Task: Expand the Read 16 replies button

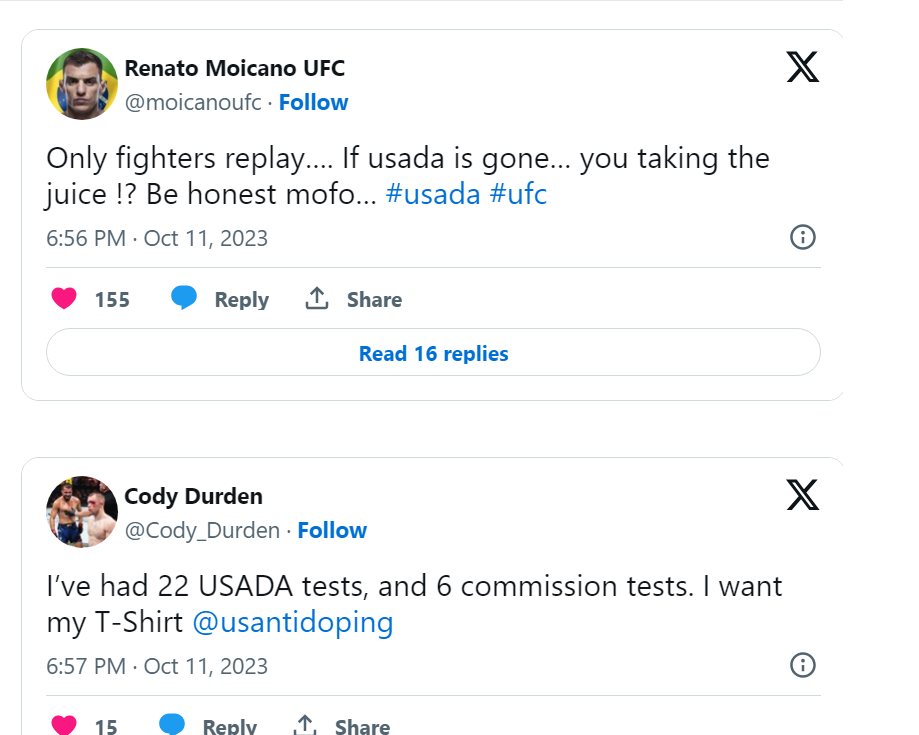Action: click(x=433, y=354)
